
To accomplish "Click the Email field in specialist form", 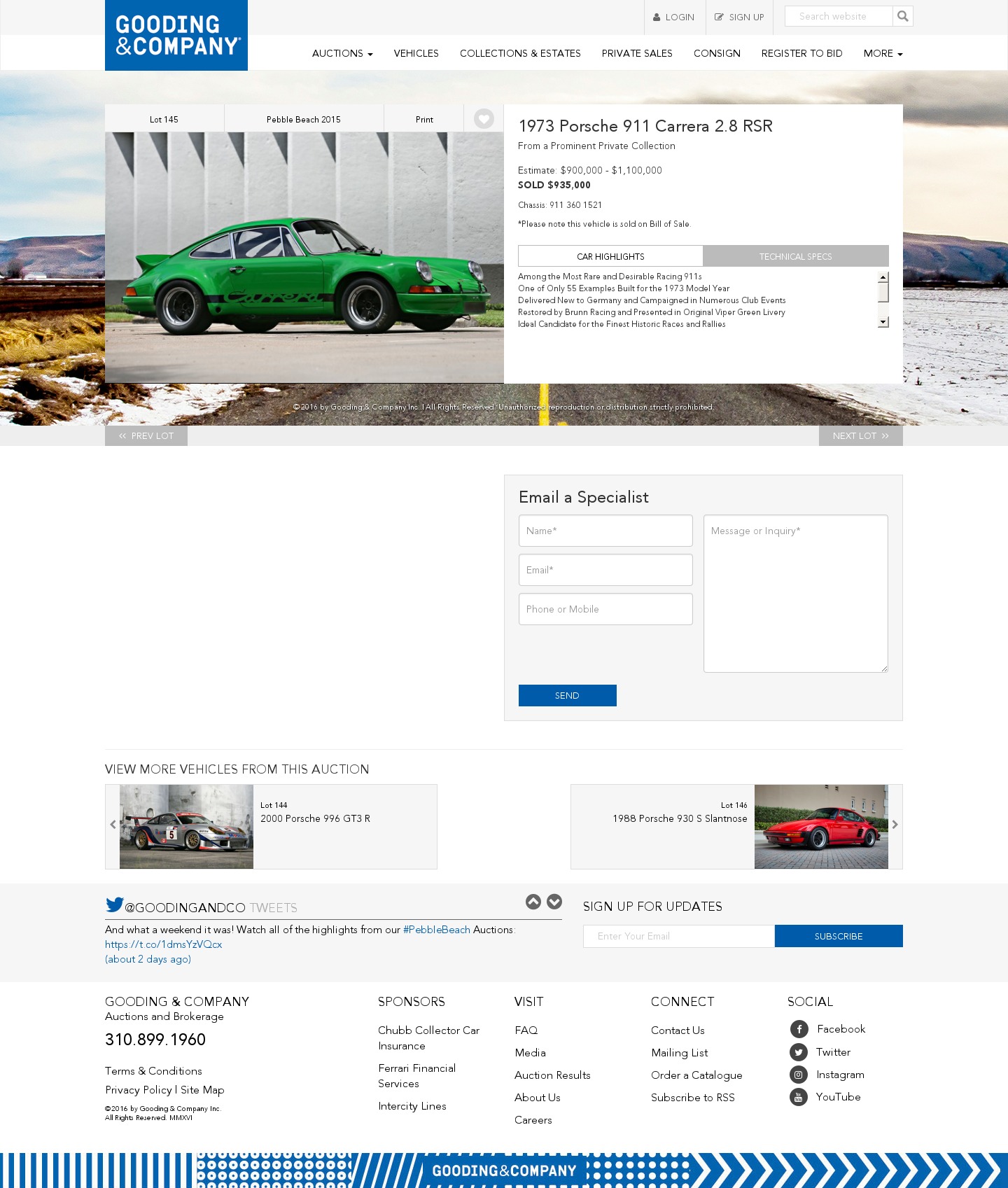I will 605,570.
